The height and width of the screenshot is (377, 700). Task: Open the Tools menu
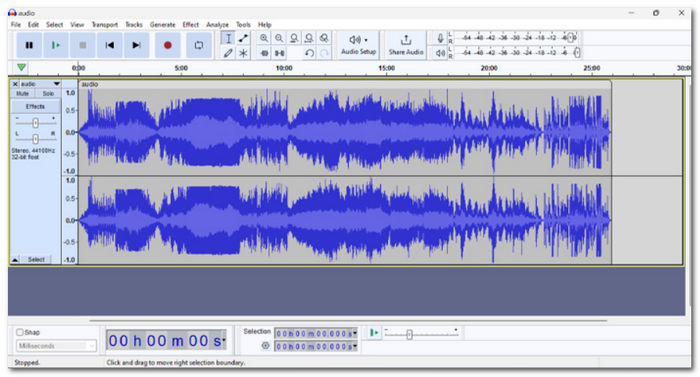(243, 25)
